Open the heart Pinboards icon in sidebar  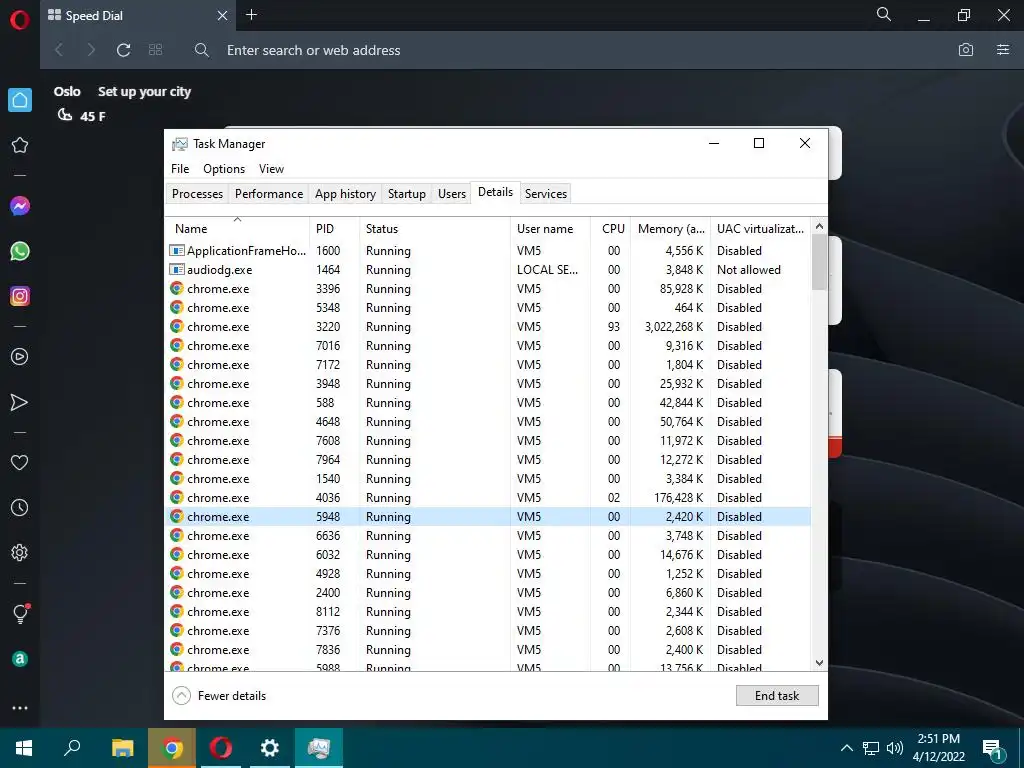20,462
